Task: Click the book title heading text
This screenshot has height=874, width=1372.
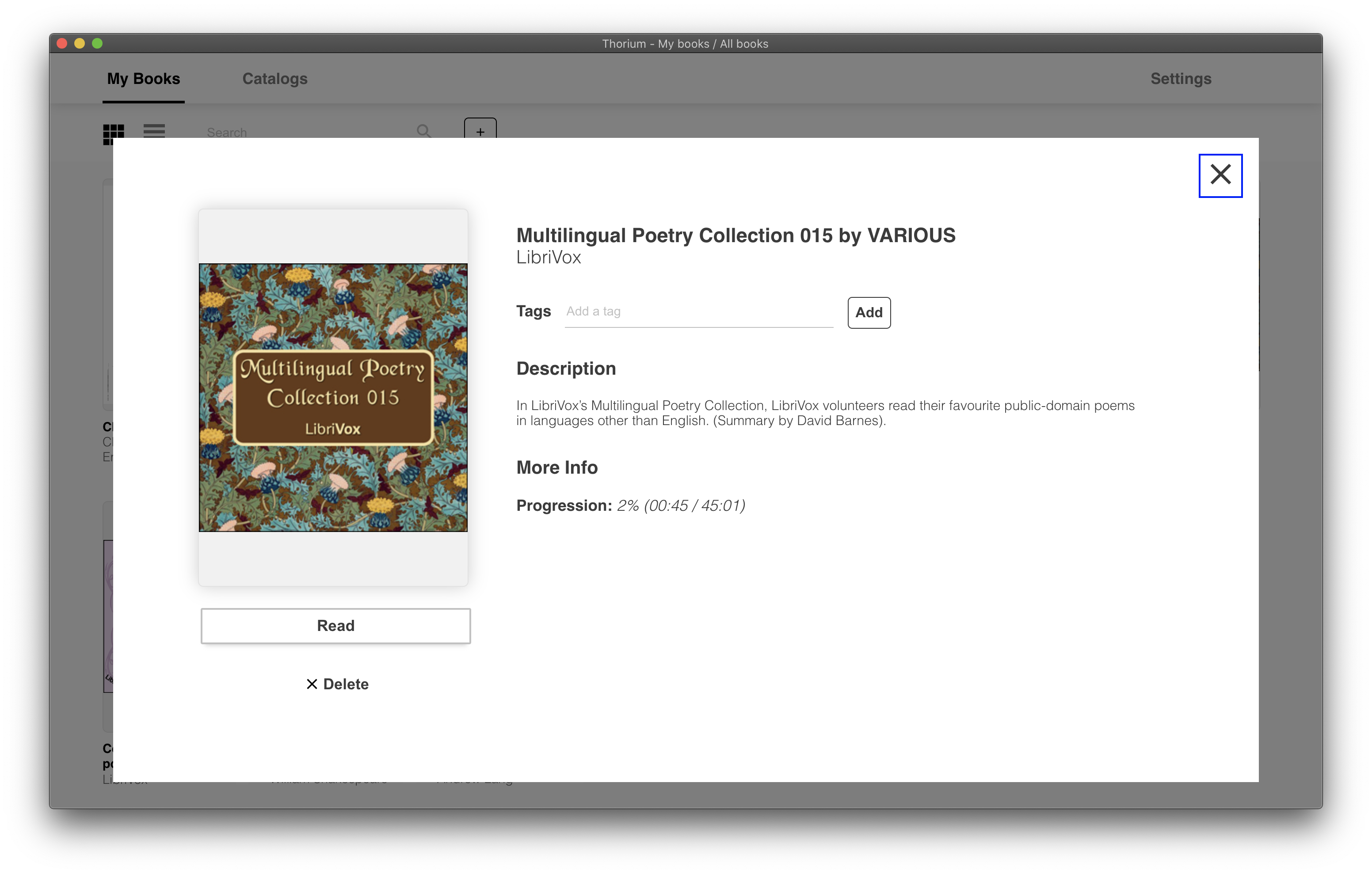Action: [x=735, y=236]
